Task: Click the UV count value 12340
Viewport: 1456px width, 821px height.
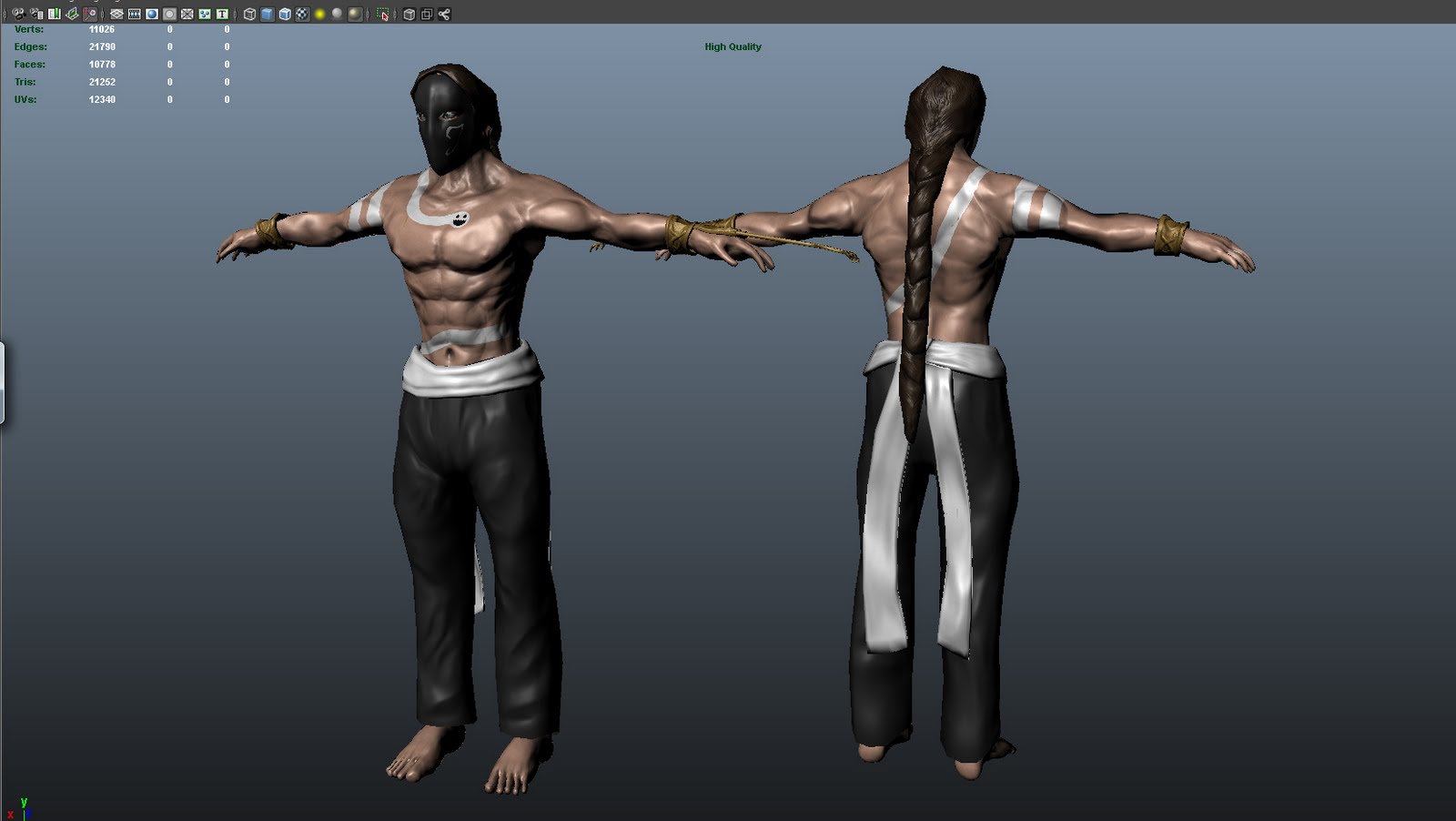Action: [102, 99]
